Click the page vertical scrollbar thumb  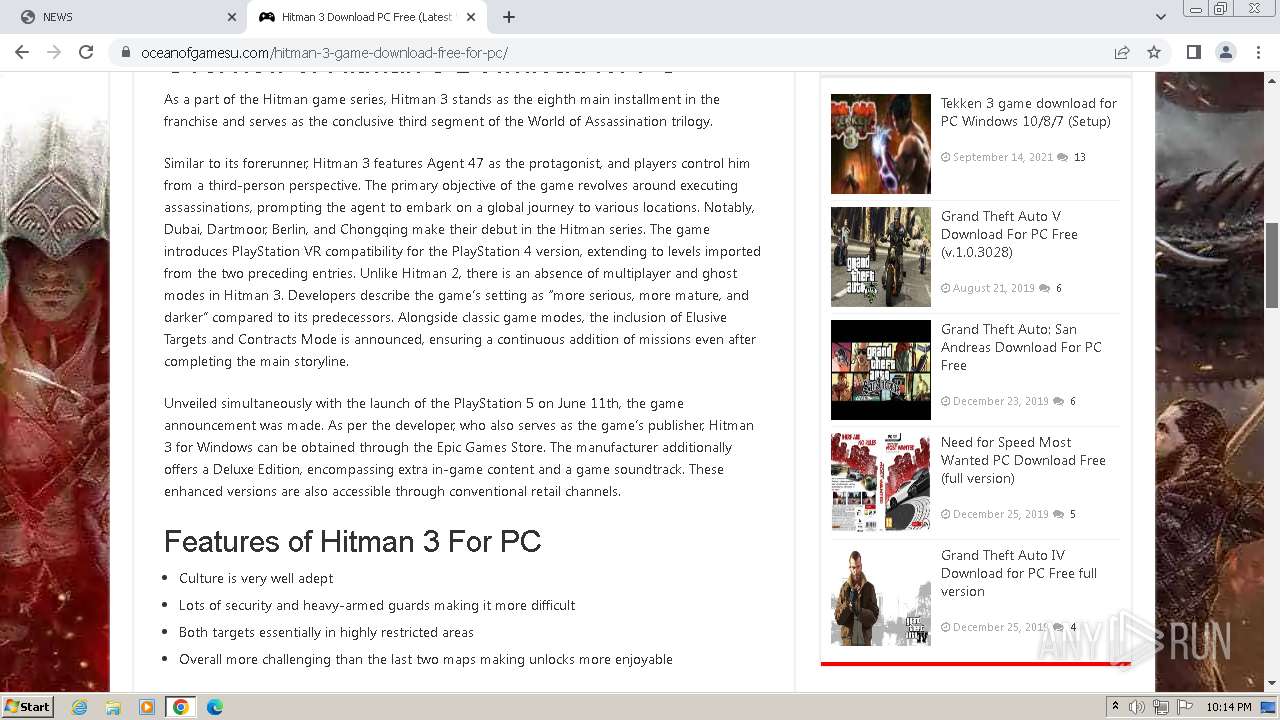coord(1272,265)
